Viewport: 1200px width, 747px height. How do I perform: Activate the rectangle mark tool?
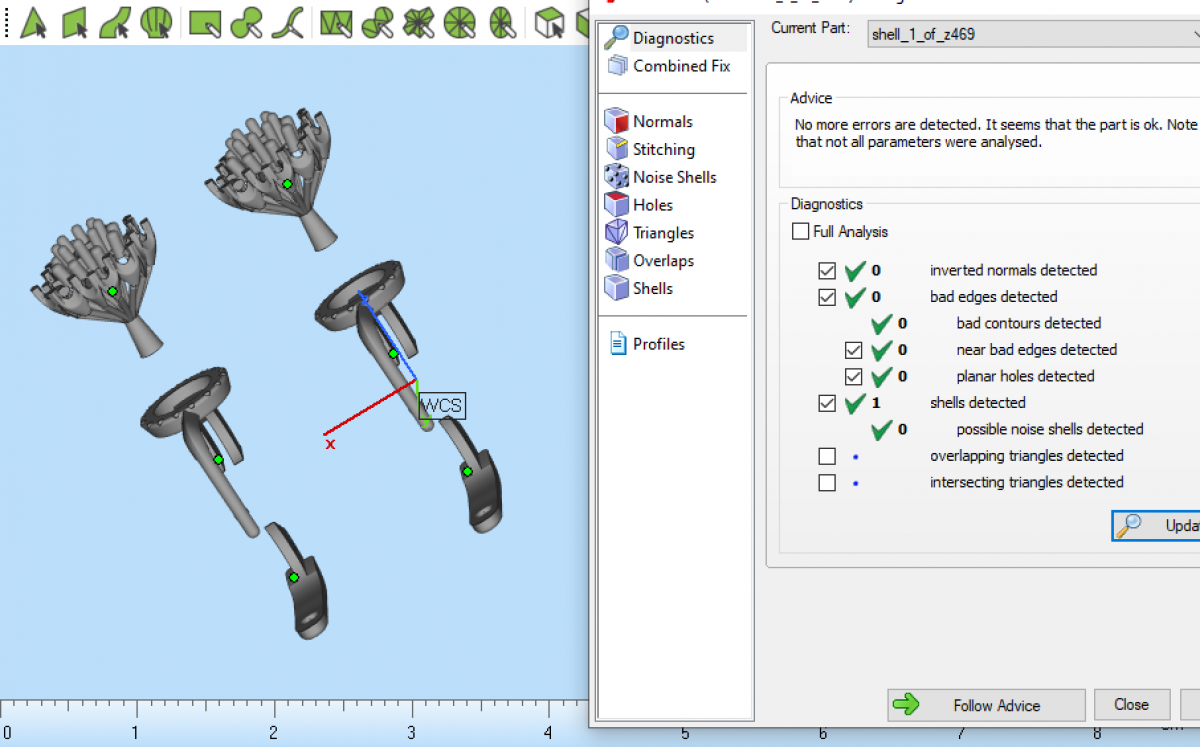coord(205,22)
